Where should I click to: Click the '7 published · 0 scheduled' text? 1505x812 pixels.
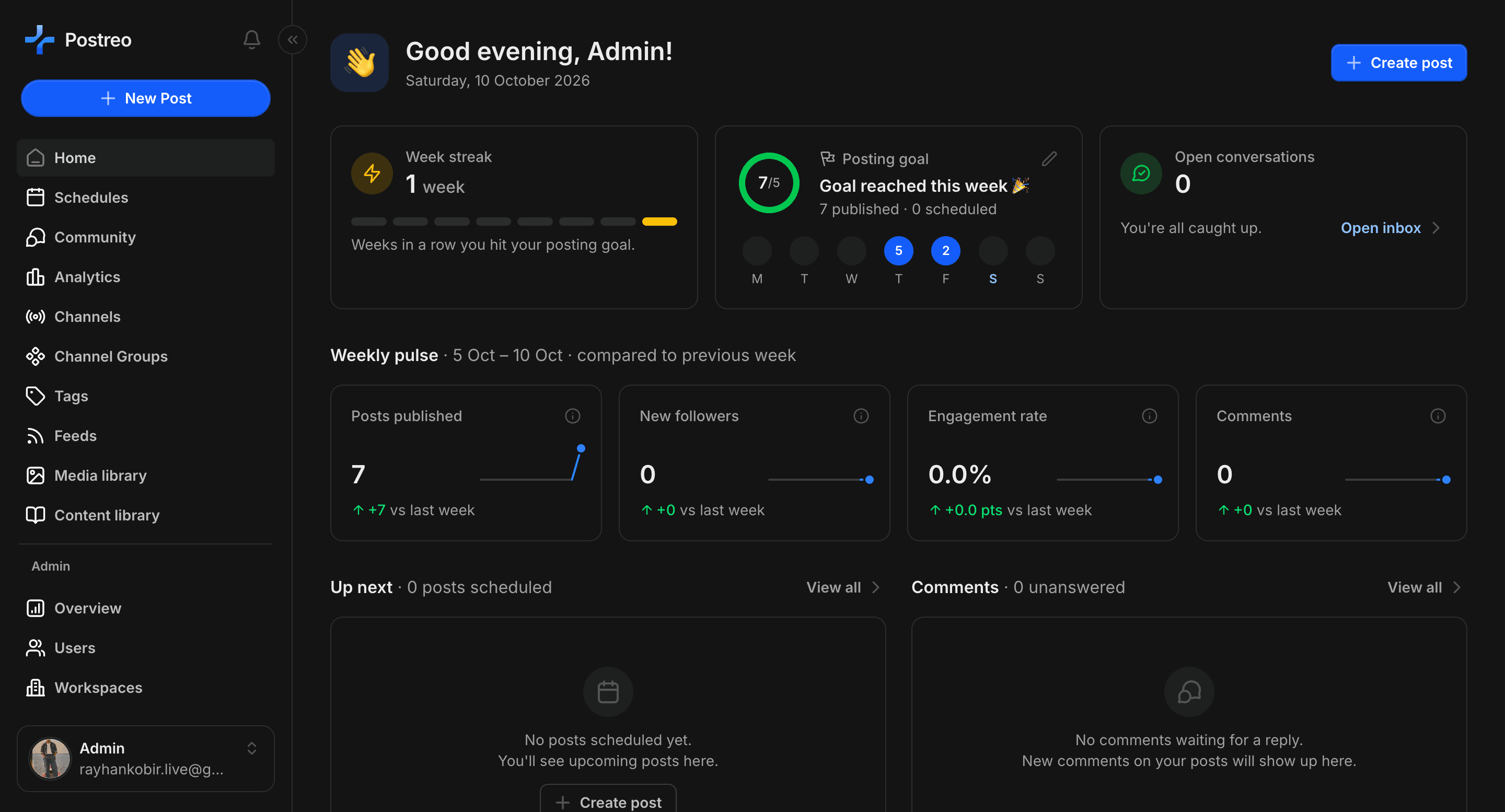907,209
